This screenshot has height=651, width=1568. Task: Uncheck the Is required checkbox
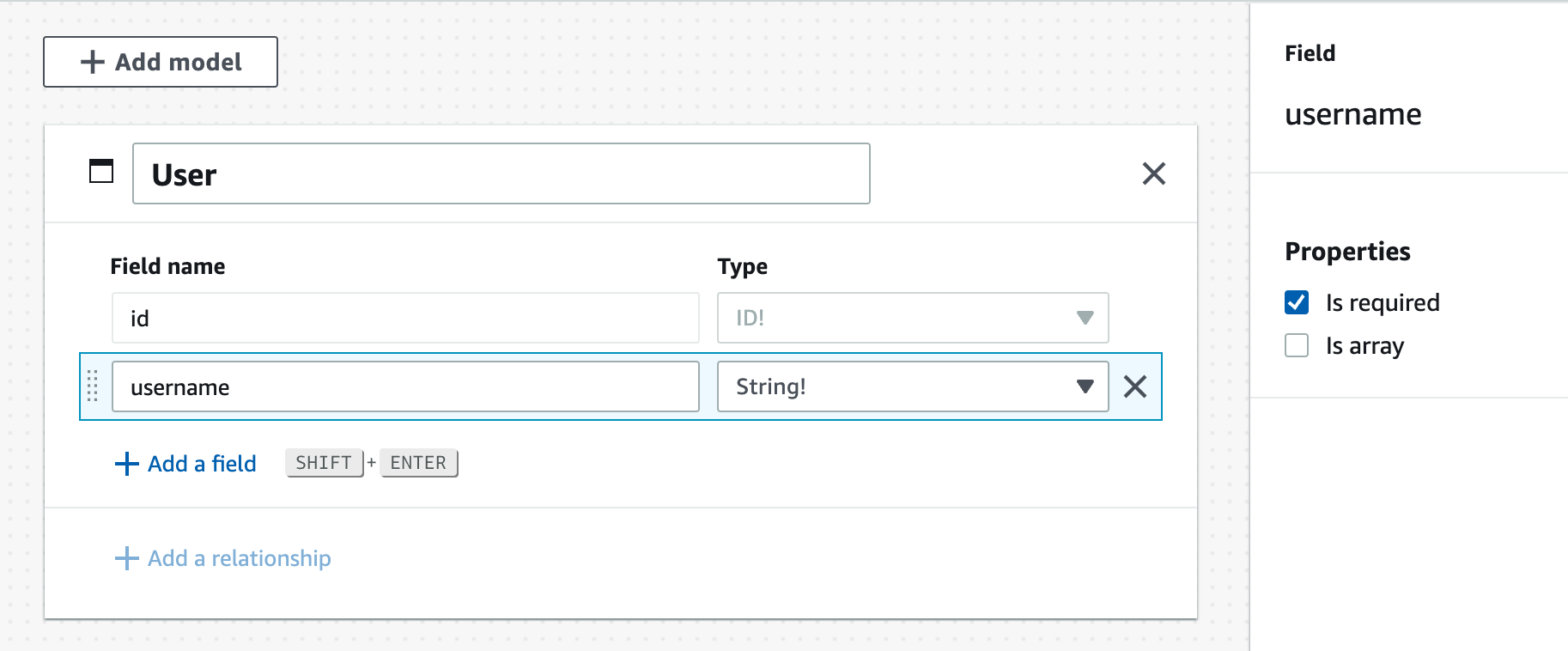pos(1297,302)
